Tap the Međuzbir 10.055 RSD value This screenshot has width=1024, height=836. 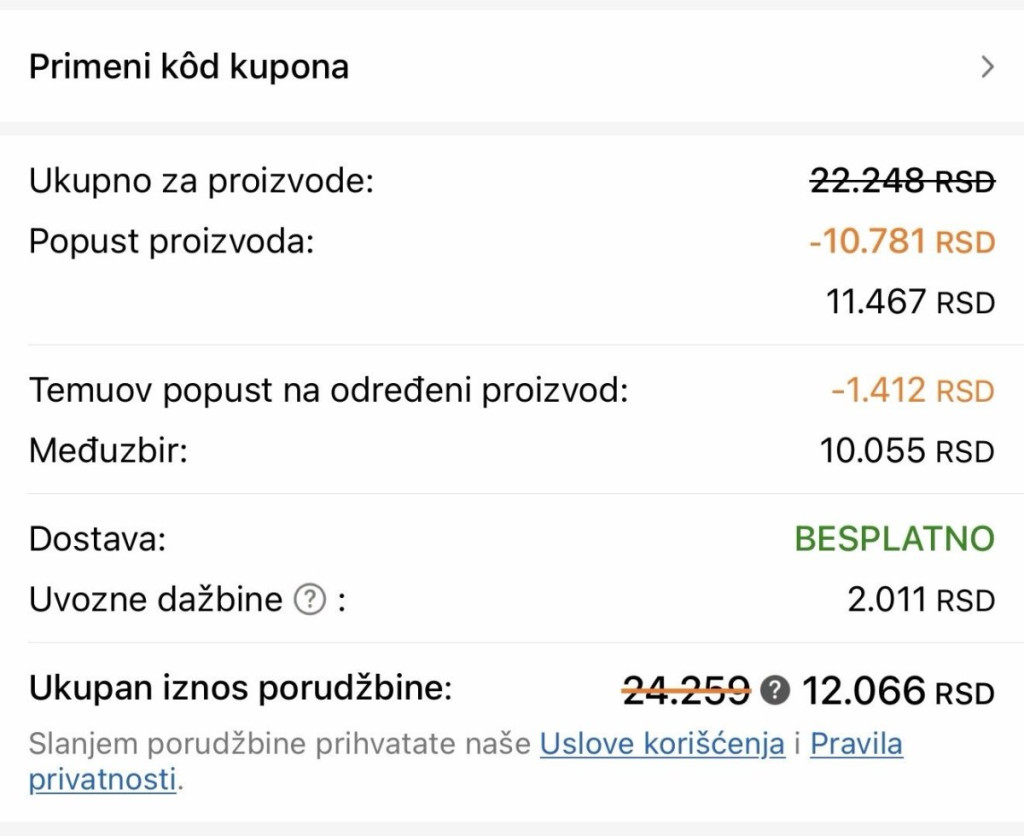pos(907,451)
